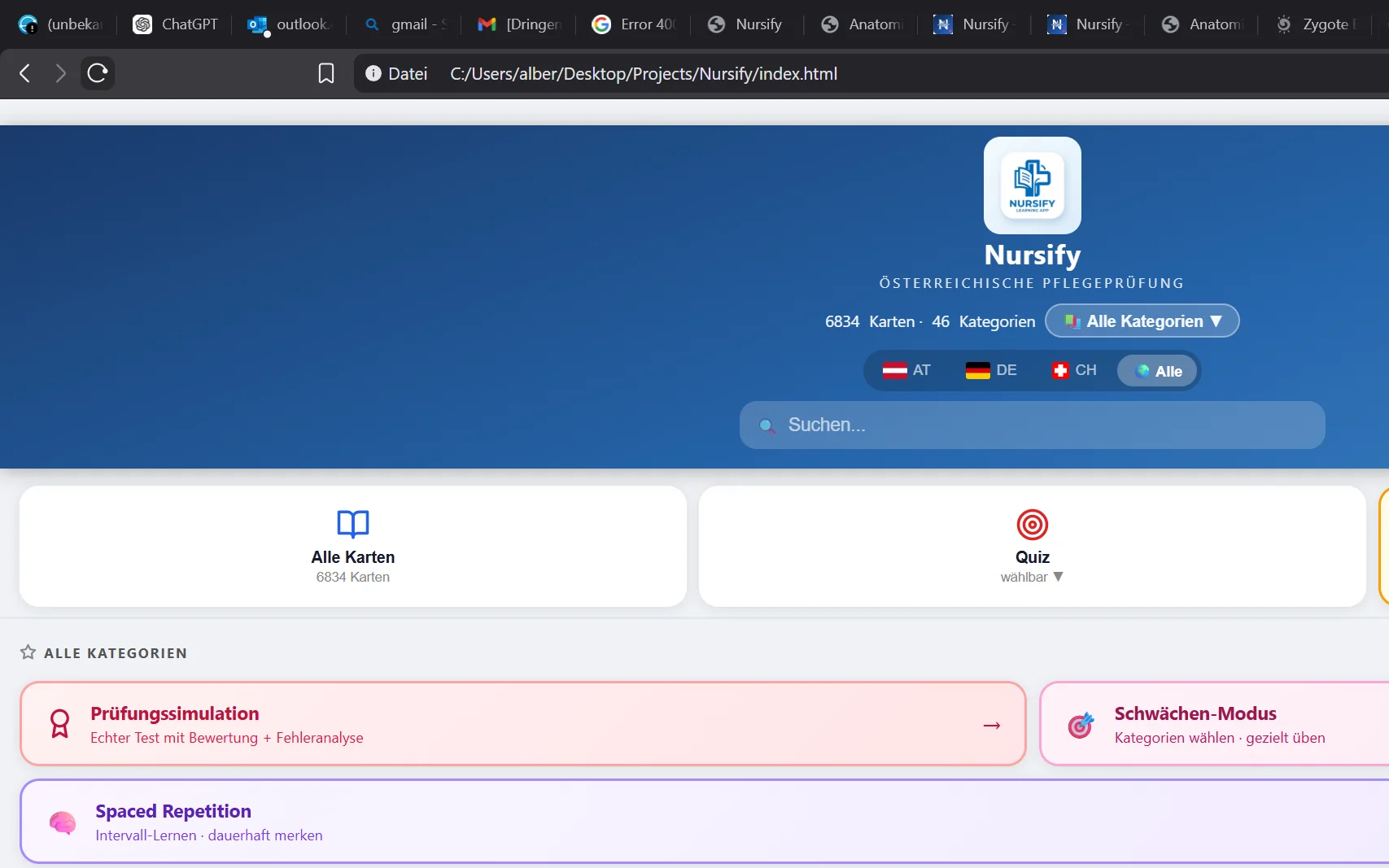The image size is (1389, 868).
Task: Click the arrow on the Prüfungssimulation card
Action: (x=992, y=725)
